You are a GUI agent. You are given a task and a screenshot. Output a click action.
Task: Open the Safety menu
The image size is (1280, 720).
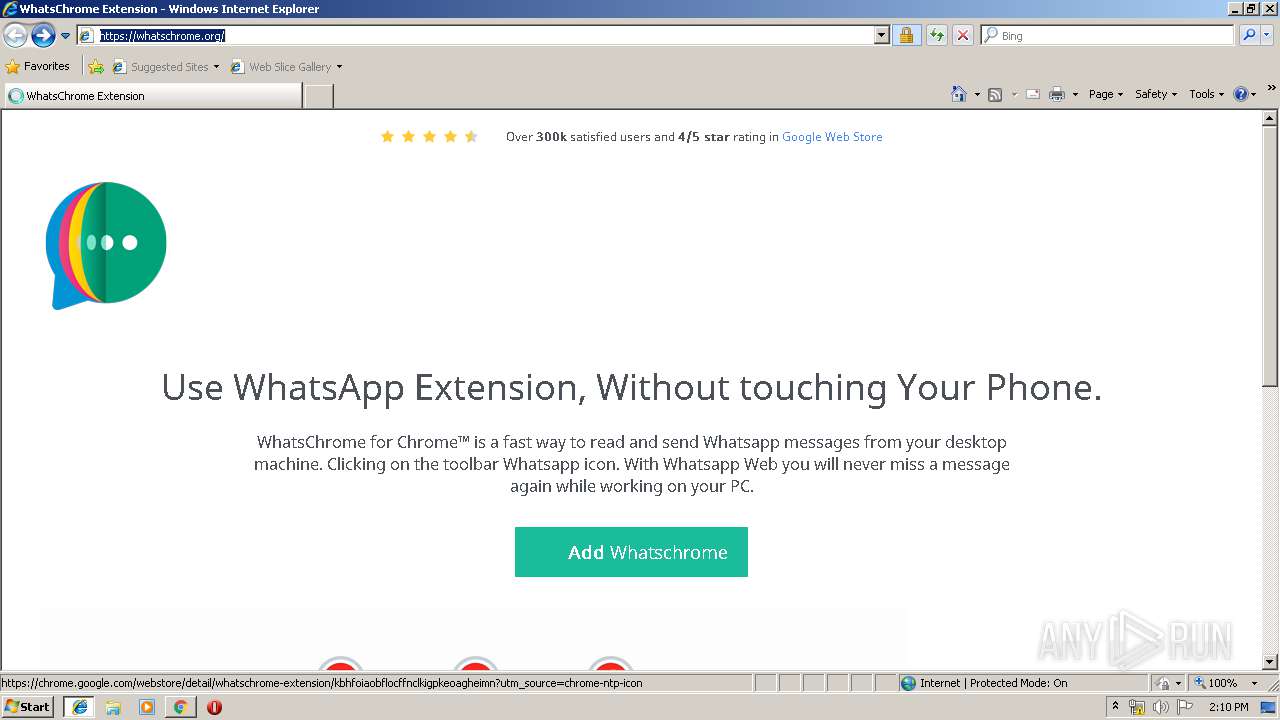(x=1155, y=94)
